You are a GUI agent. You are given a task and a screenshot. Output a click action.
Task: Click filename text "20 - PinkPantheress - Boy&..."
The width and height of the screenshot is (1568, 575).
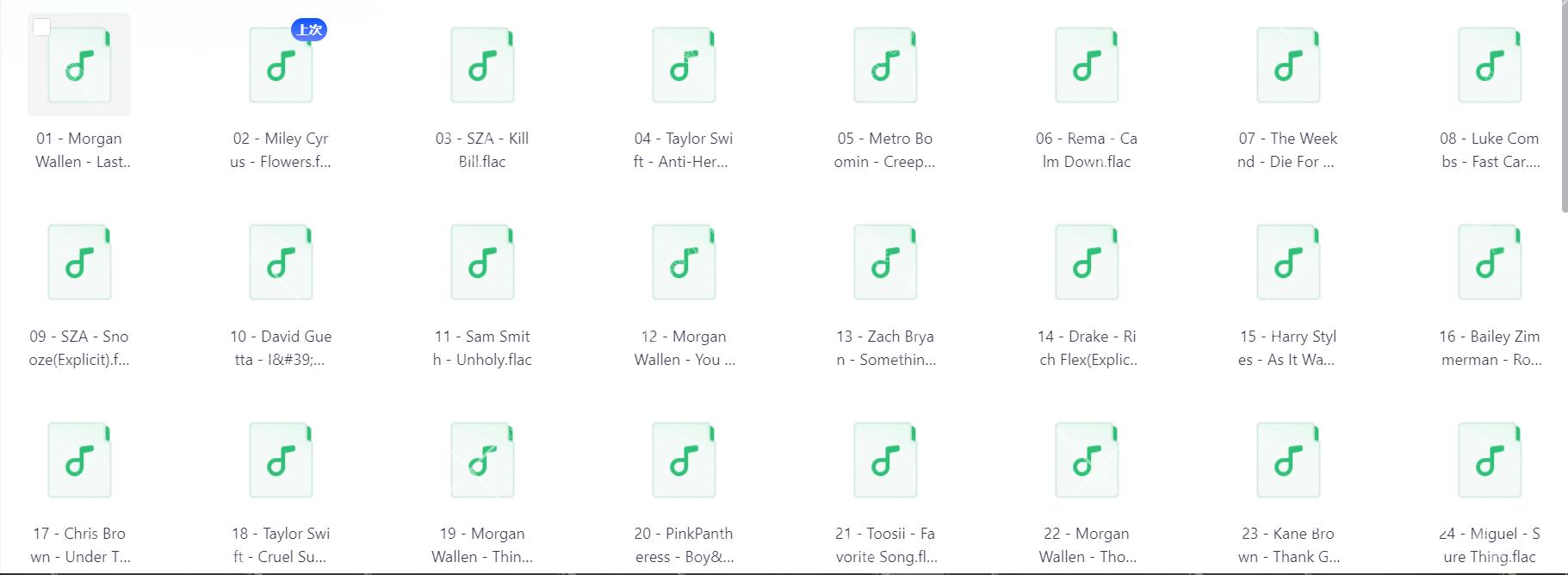coord(684,545)
